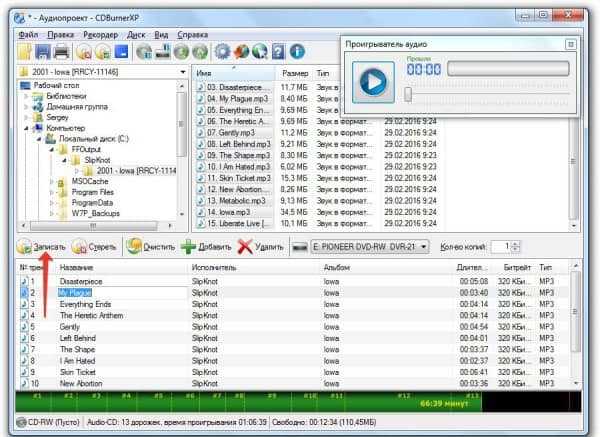The height and width of the screenshot is (437, 600).
Task: Select track New Abortion in the compilation
Action: [81, 383]
